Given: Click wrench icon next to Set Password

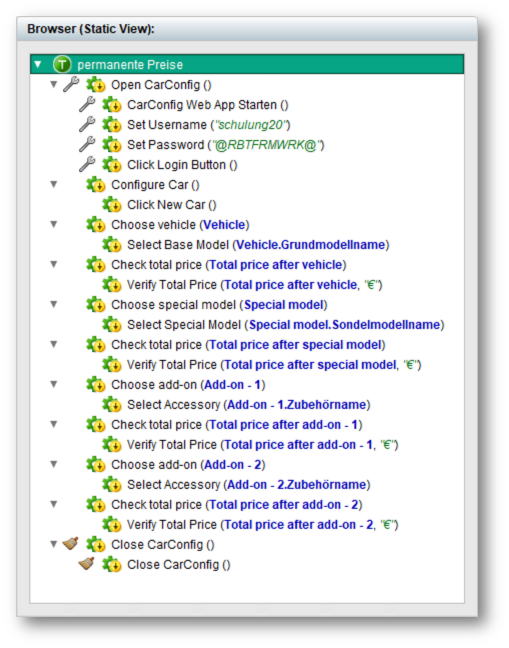Looking at the screenshot, I should 87,145.
